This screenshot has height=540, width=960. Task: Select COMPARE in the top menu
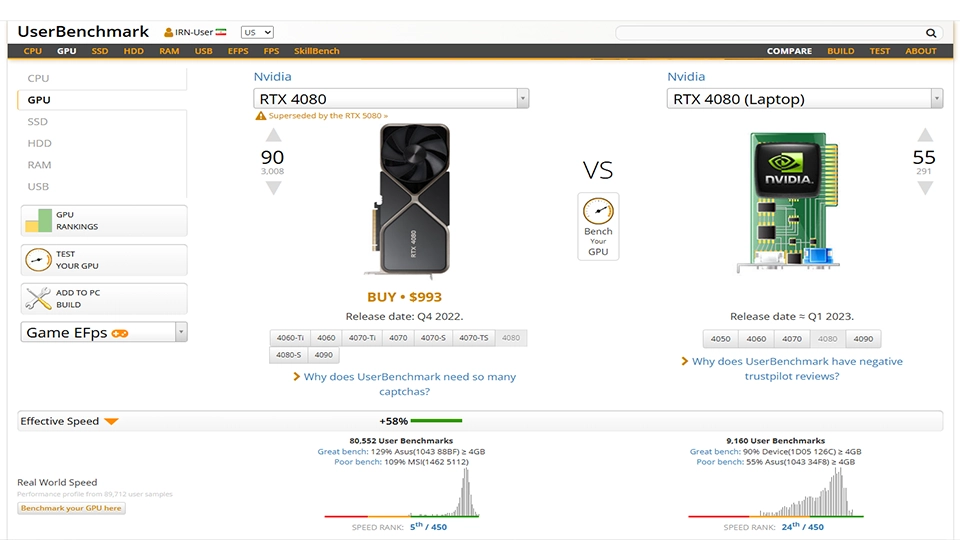[x=789, y=51]
